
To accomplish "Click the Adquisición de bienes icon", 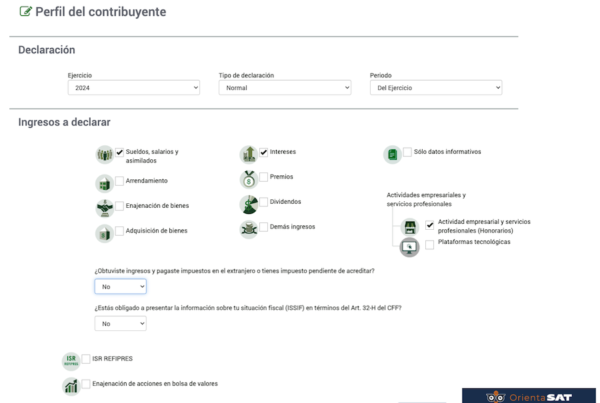I will 104,233.
